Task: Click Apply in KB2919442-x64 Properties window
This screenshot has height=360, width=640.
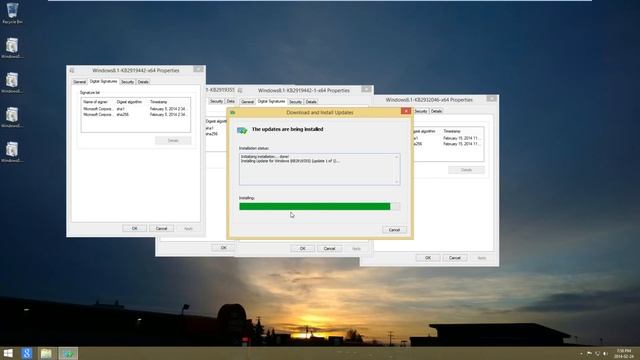Action: tap(188, 229)
